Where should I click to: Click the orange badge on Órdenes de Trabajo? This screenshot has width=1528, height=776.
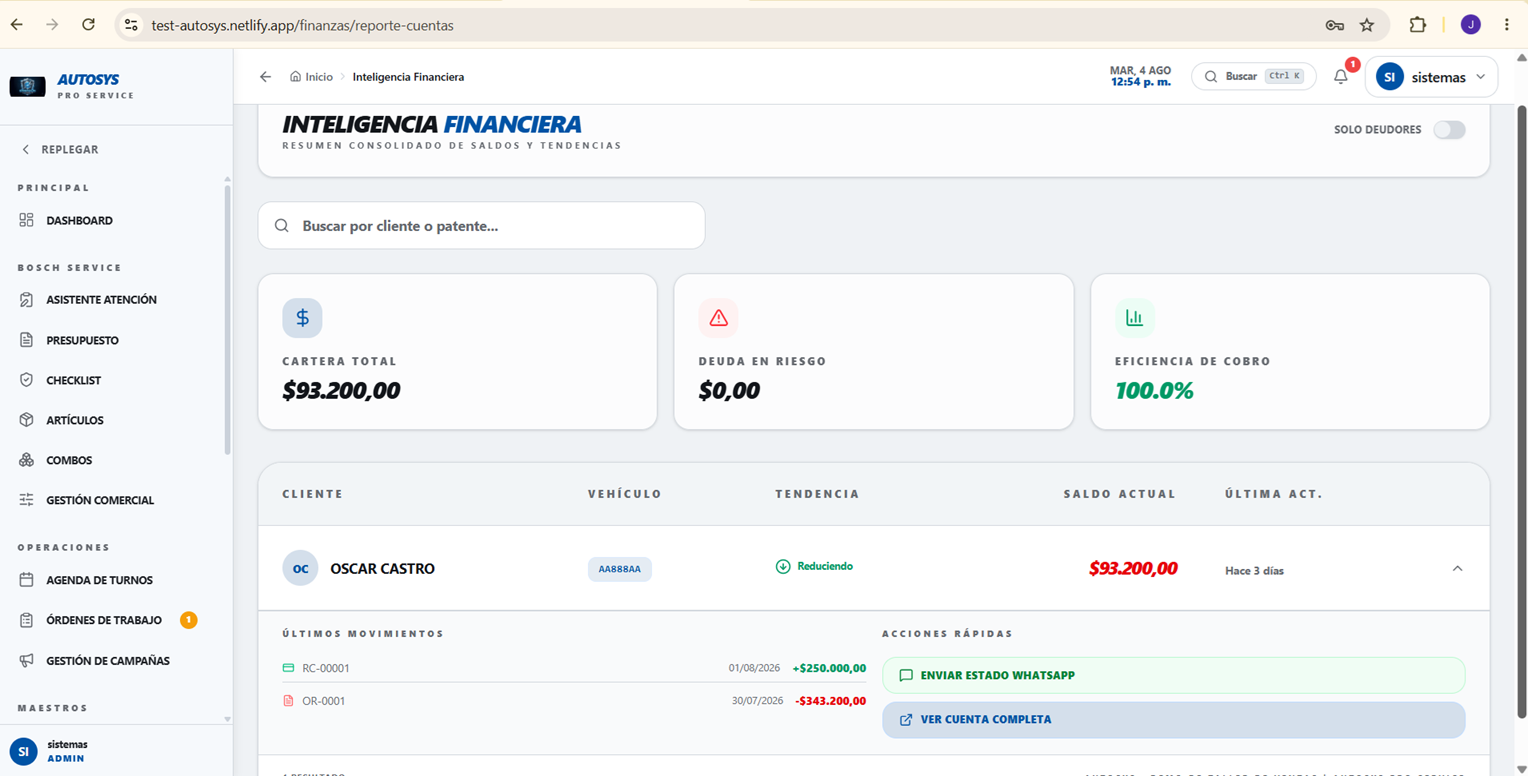point(188,620)
